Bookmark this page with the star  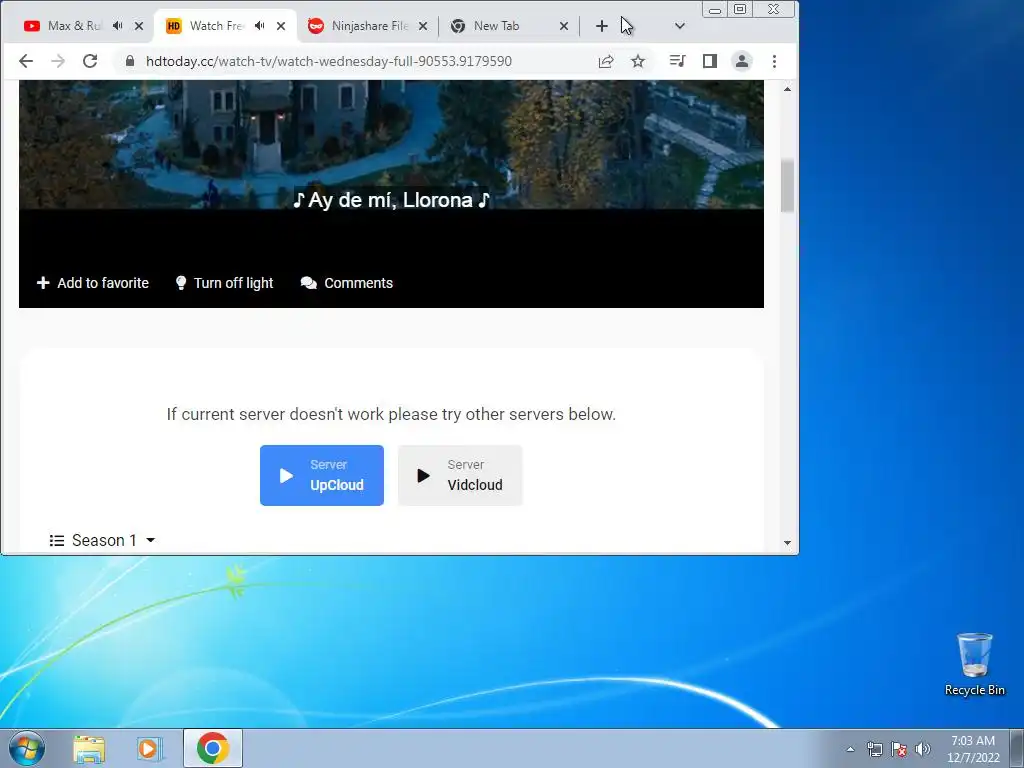click(x=638, y=61)
